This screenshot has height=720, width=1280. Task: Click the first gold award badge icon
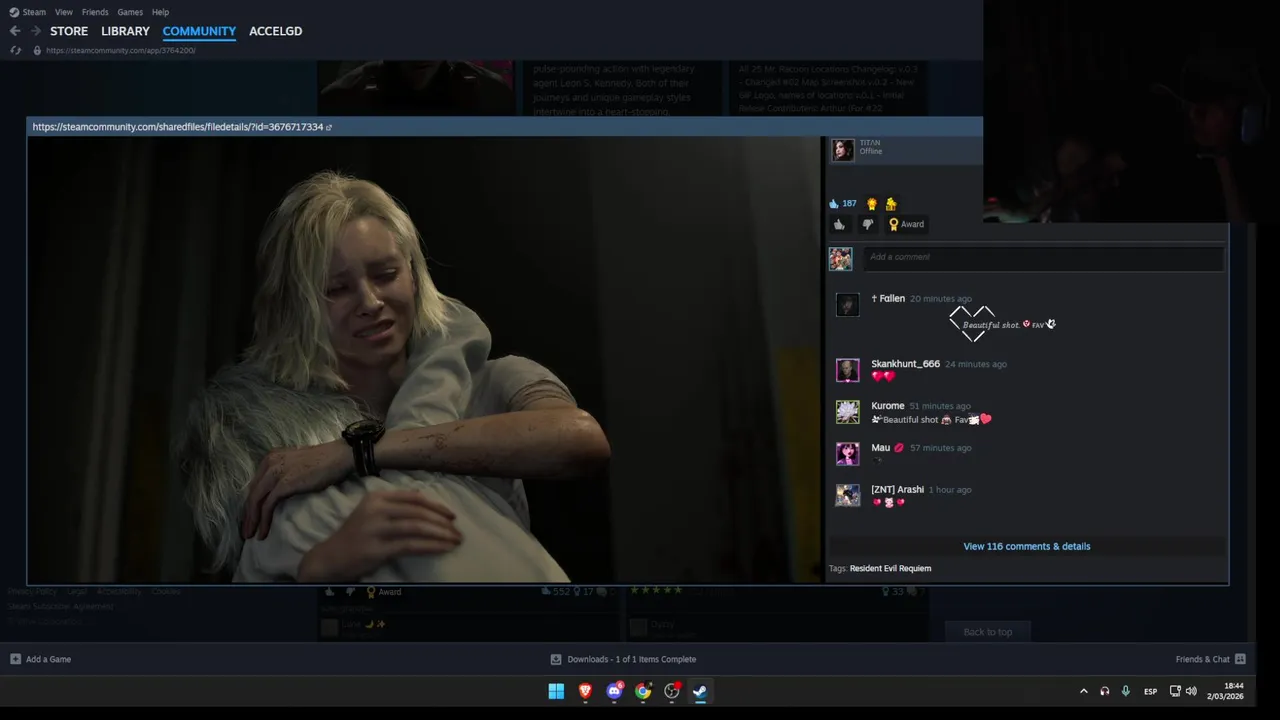[x=872, y=203]
